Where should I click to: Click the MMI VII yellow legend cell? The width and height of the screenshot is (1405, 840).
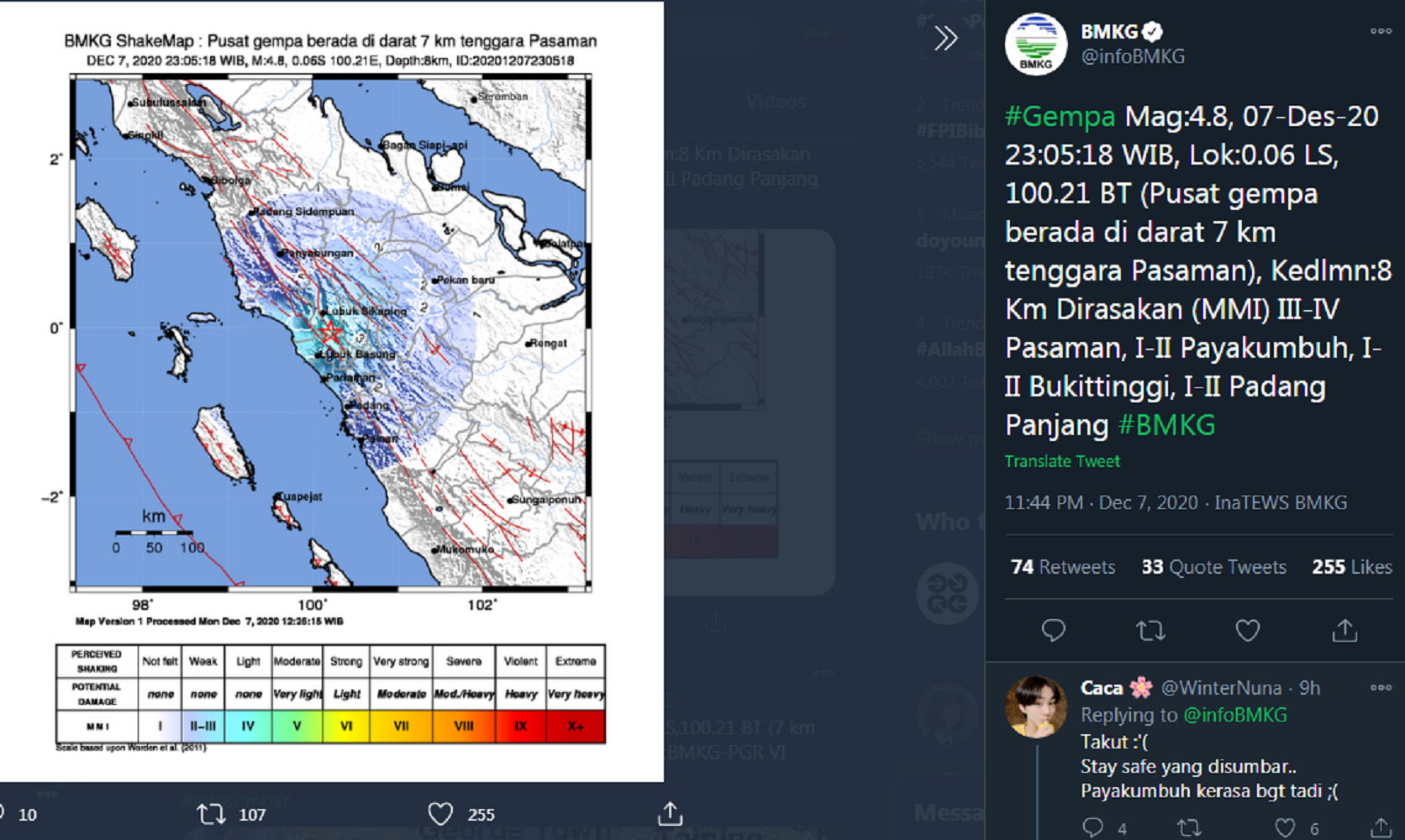402,726
